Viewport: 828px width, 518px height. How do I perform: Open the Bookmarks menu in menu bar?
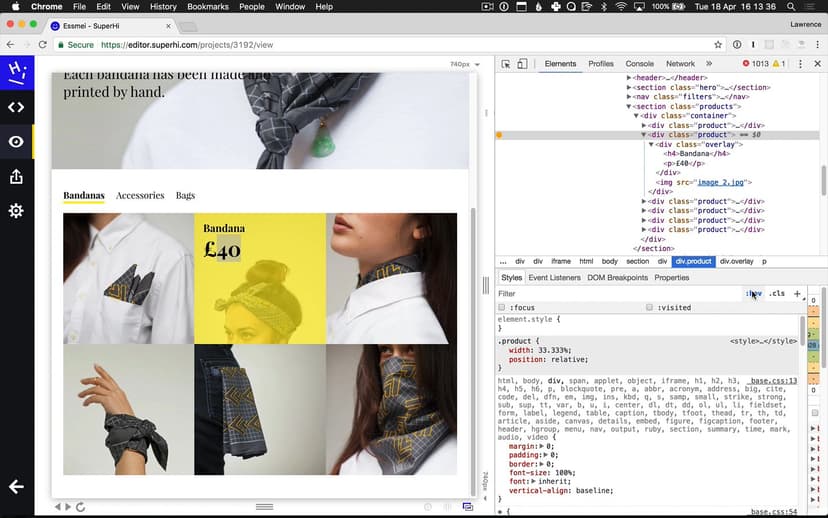[208, 7]
